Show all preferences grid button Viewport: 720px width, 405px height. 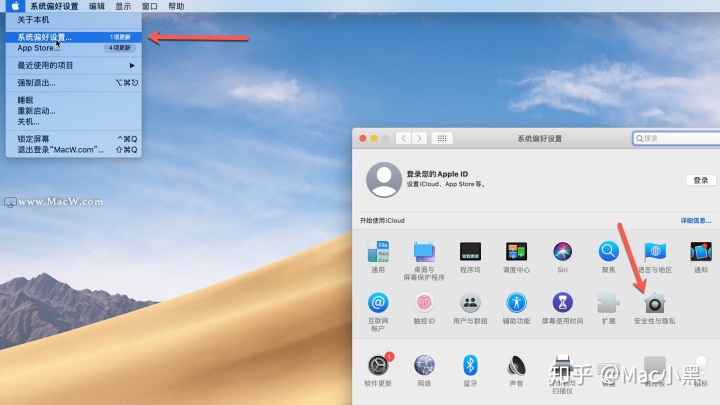point(442,138)
